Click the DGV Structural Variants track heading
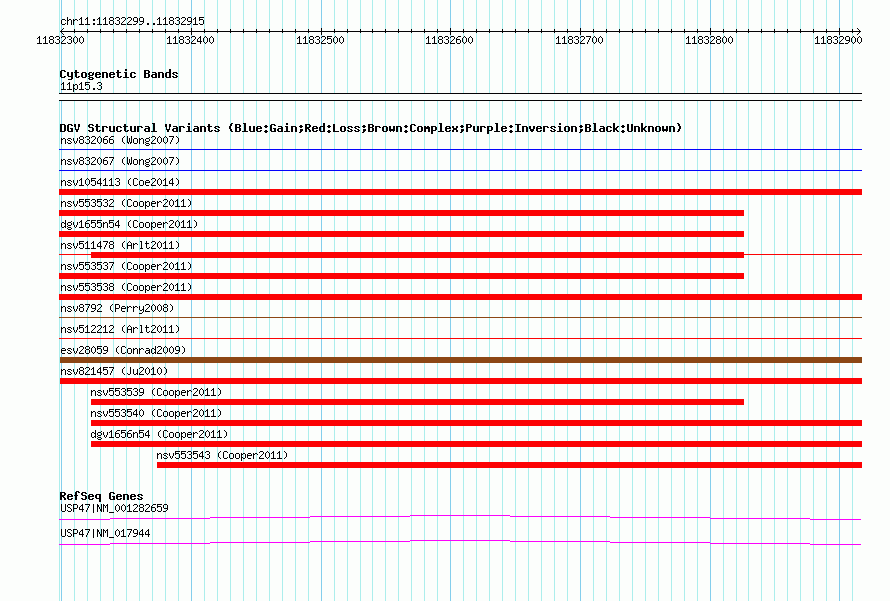The height and width of the screenshot is (601, 890). pyautogui.click(x=371, y=128)
